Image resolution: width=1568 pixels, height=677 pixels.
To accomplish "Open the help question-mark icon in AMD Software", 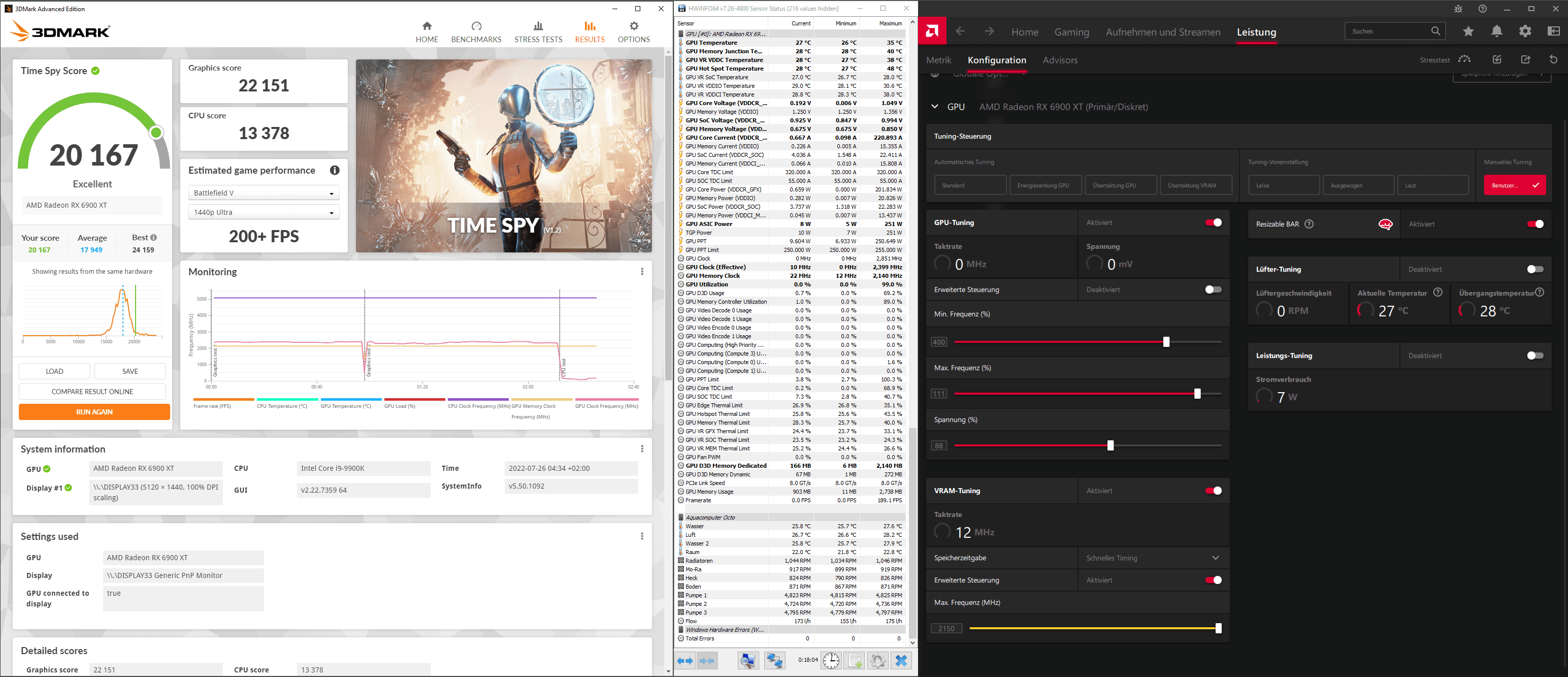I will coord(1483,9).
